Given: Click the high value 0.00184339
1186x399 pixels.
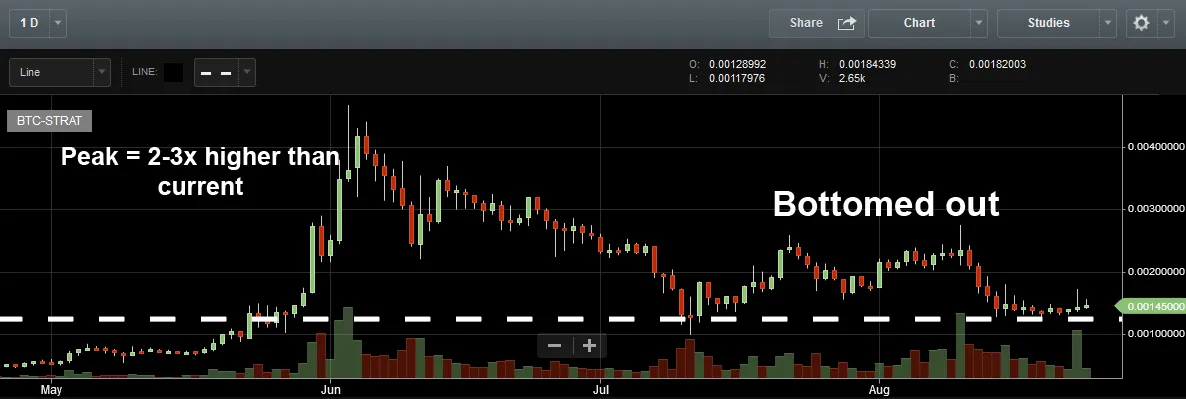Looking at the screenshot, I should pyautogui.click(x=868, y=64).
